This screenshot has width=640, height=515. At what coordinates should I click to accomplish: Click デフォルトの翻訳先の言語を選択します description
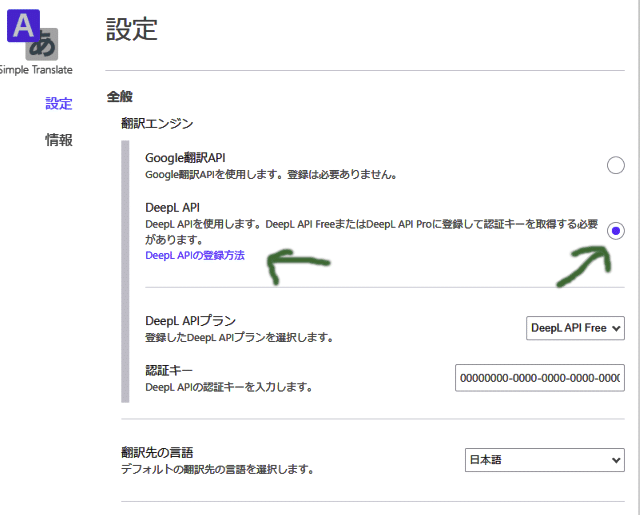tap(218, 469)
